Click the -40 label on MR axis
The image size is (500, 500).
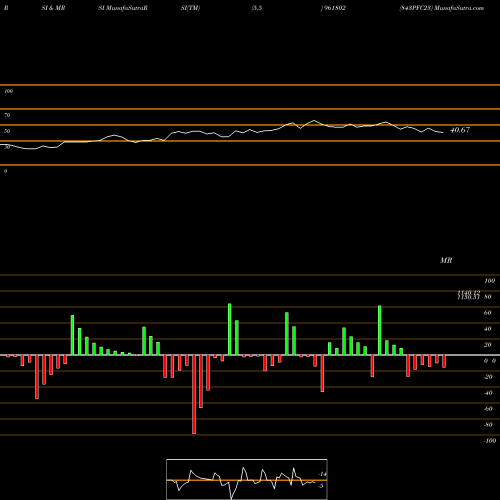click(x=488, y=393)
